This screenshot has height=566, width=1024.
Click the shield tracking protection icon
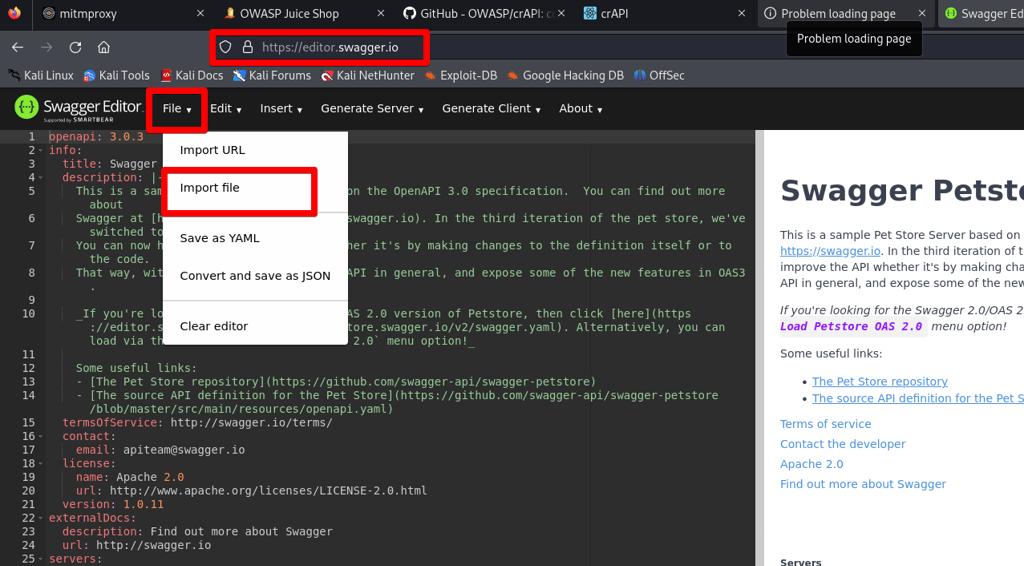[x=225, y=47]
